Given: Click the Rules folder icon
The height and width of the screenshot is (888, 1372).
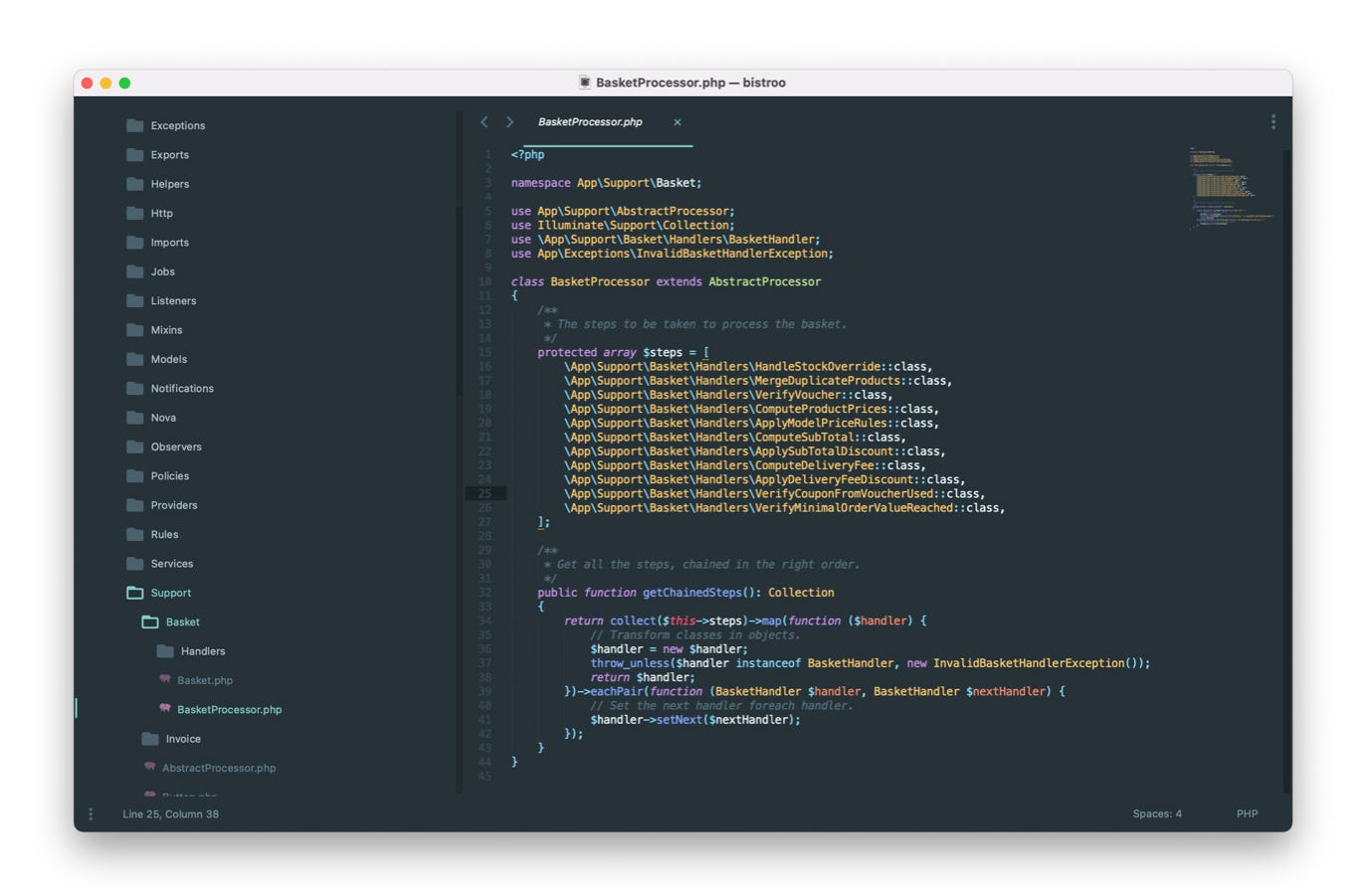Looking at the screenshot, I should point(135,534).
